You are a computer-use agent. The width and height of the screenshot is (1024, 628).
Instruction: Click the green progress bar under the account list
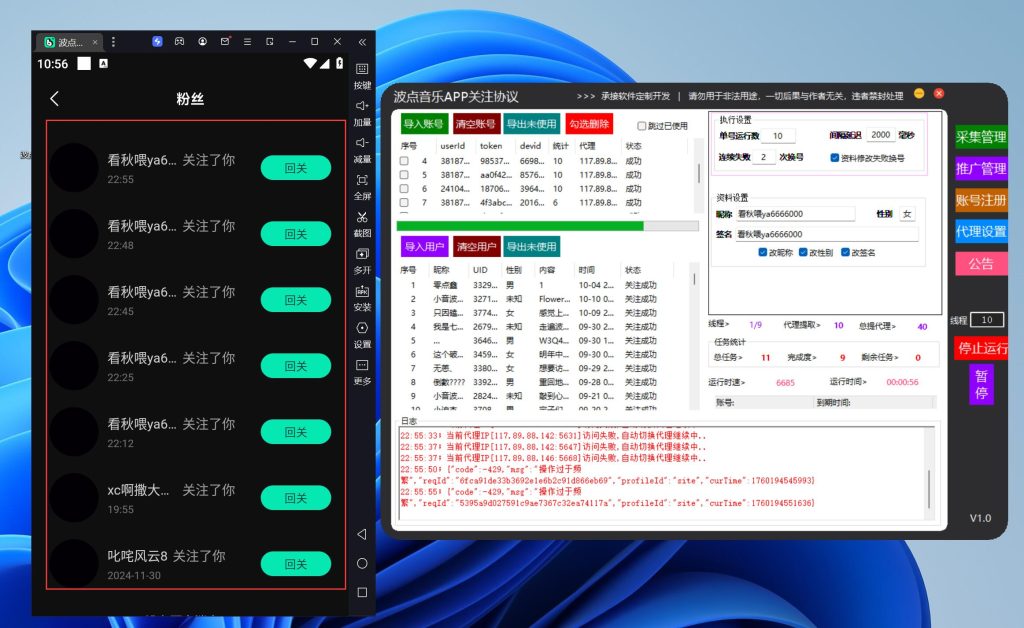coord(520,226)
